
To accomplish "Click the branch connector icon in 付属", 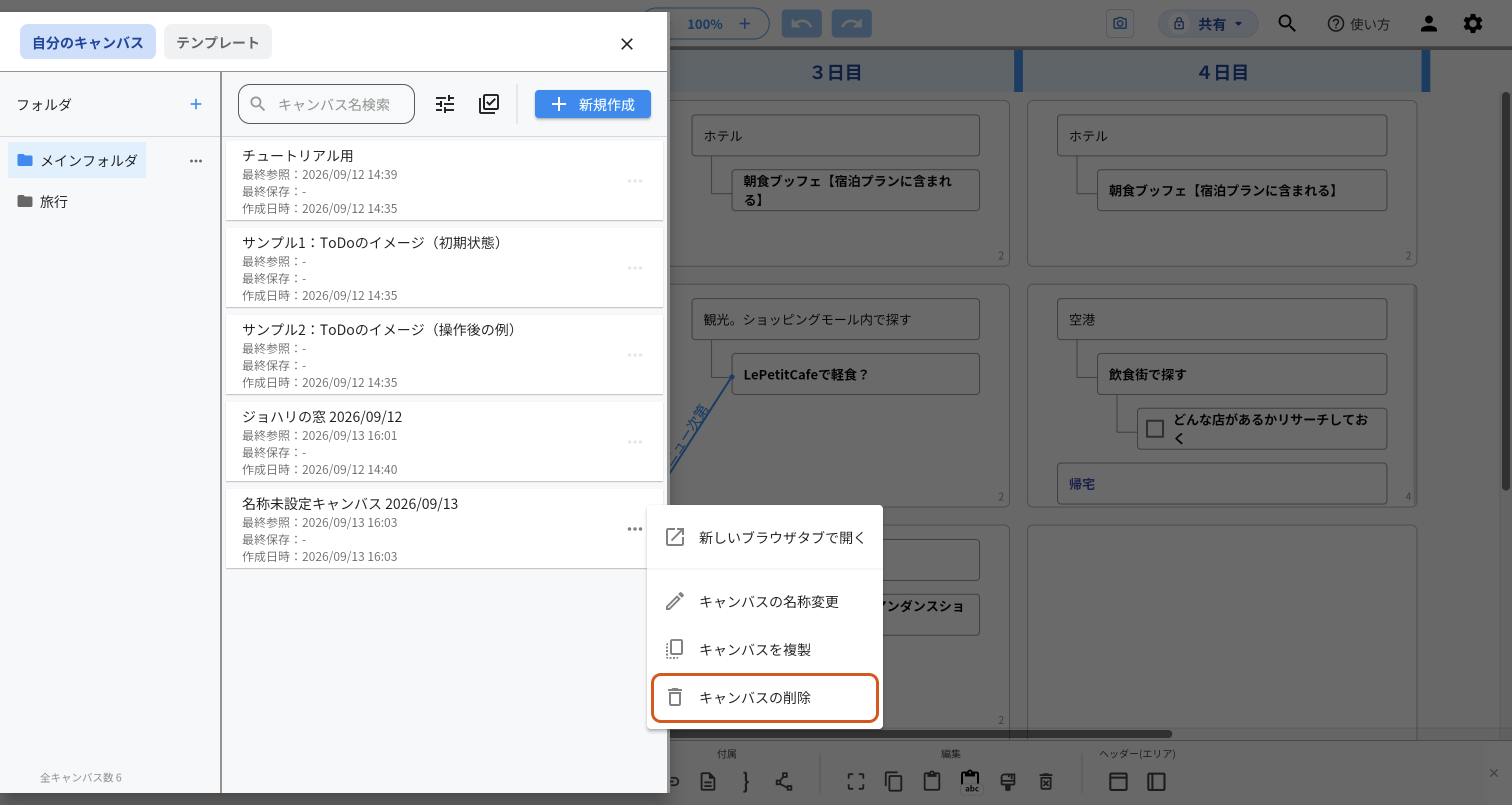I will point(783,782).
